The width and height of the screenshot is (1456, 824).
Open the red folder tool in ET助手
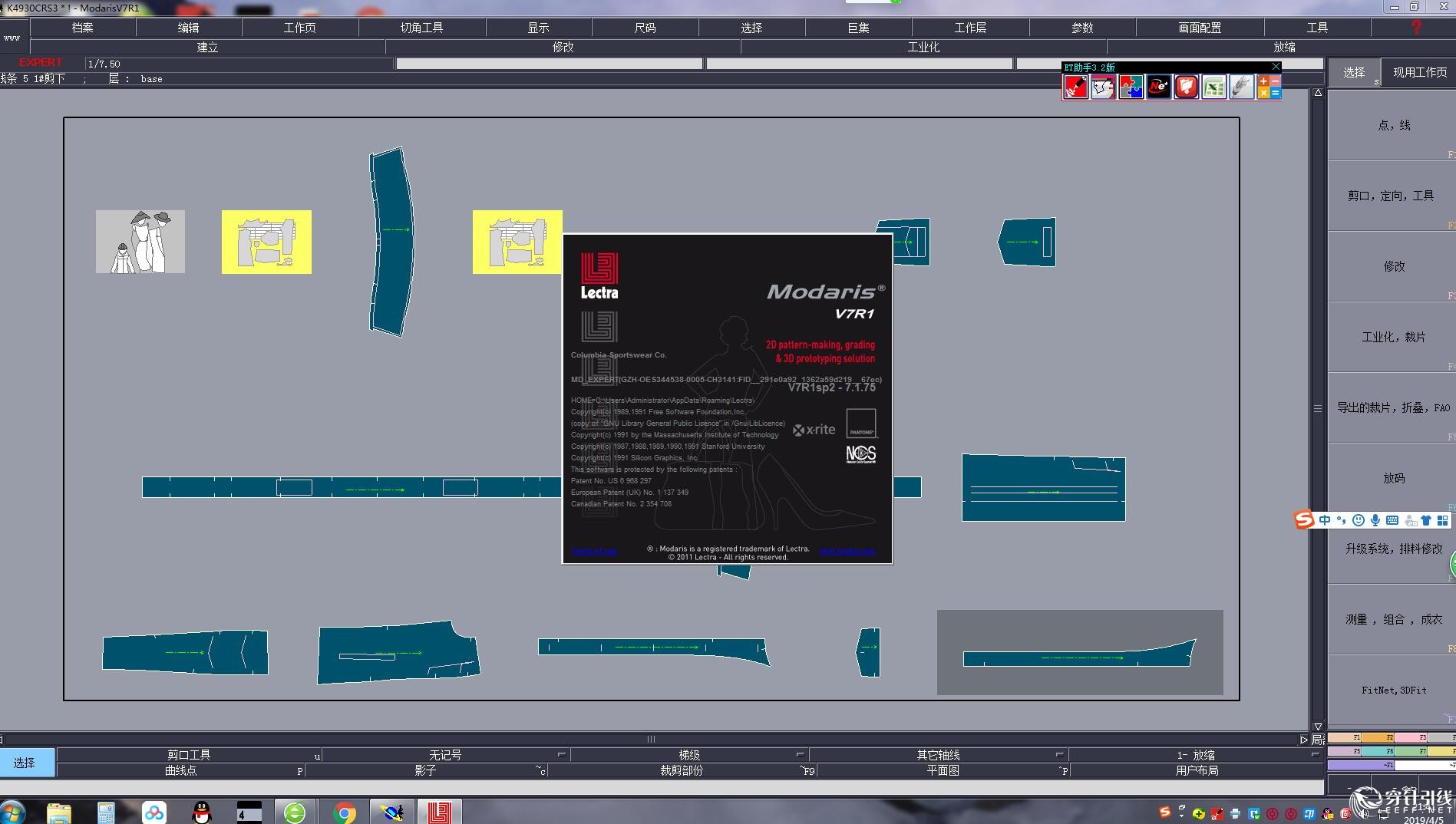tap(1186, 87)
